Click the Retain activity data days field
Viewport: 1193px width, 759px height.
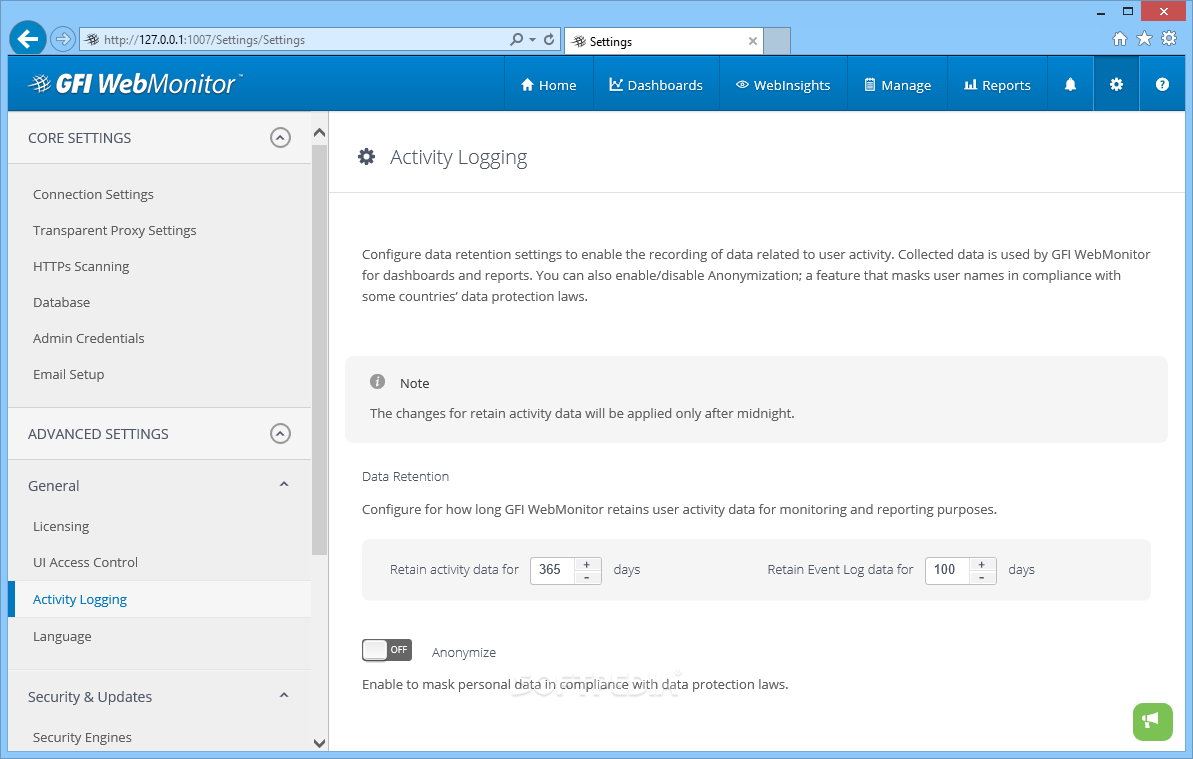(551, 570)
